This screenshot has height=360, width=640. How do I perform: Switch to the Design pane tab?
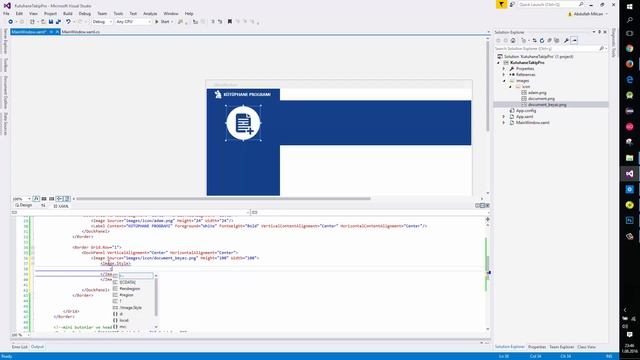(24, 206)
